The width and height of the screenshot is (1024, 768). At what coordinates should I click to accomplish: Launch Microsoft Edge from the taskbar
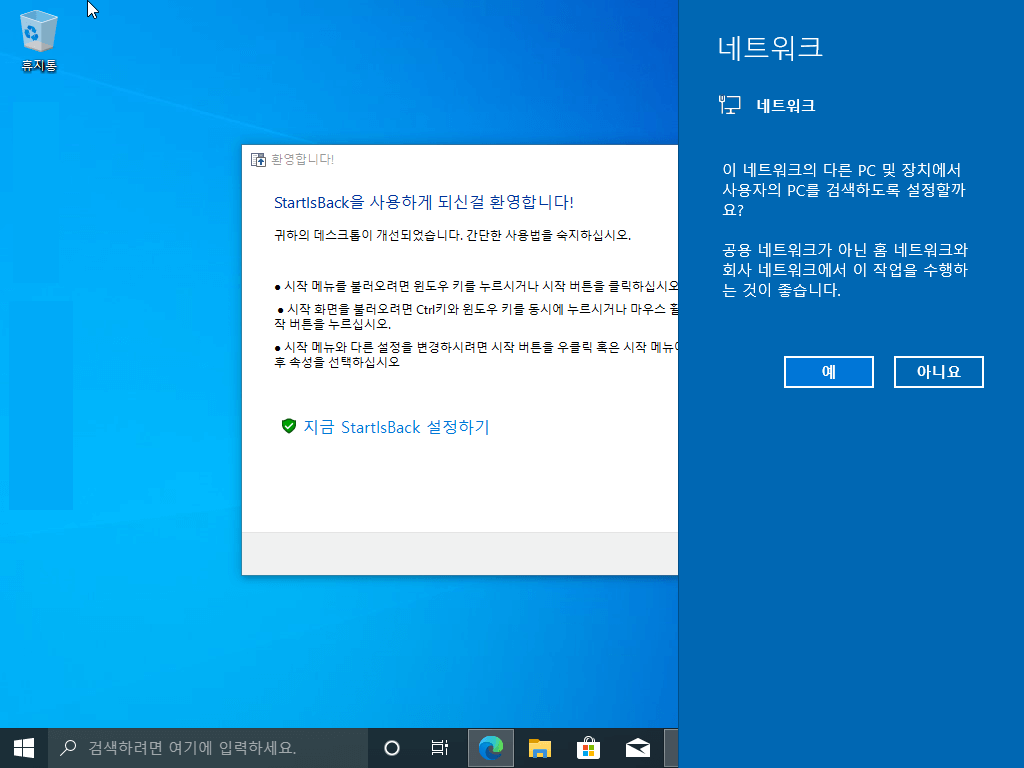coord(490,748)
